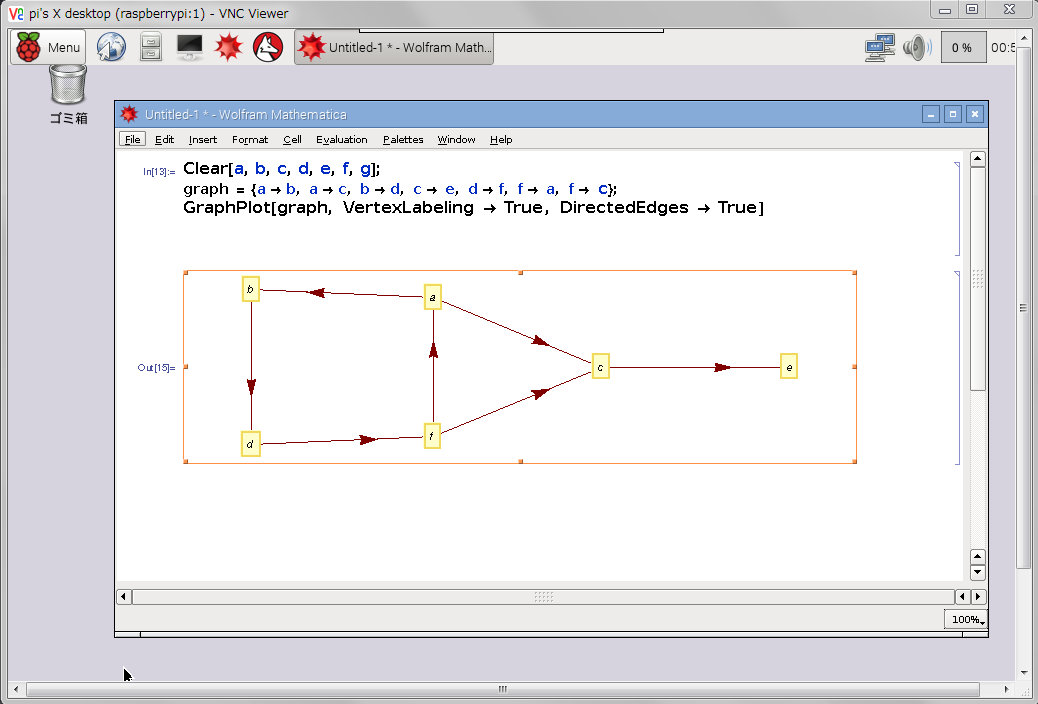Click the vertex labeled c in the graph
The image size is (1038, 704).
coord(600,367)
